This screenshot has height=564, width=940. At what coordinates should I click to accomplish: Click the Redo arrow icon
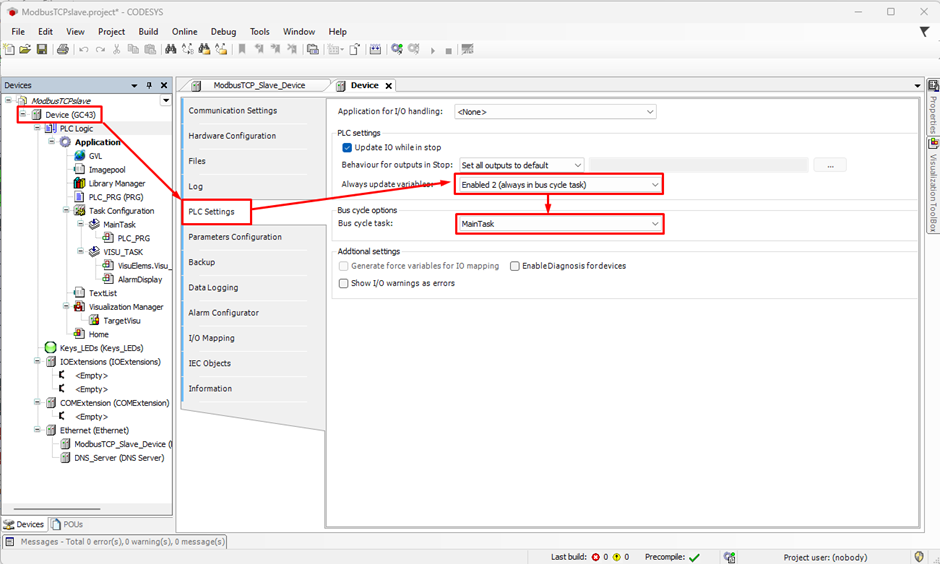(x=100, y=50)
